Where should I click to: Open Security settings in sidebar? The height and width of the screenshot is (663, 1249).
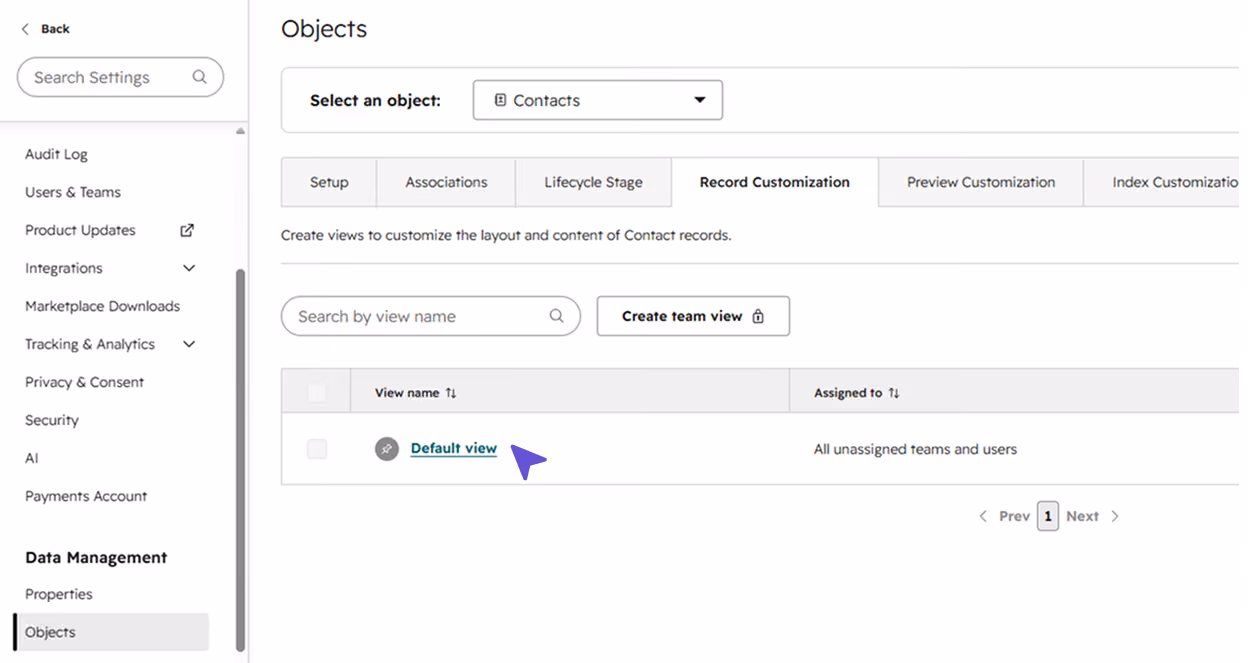(x=52, y=420)
